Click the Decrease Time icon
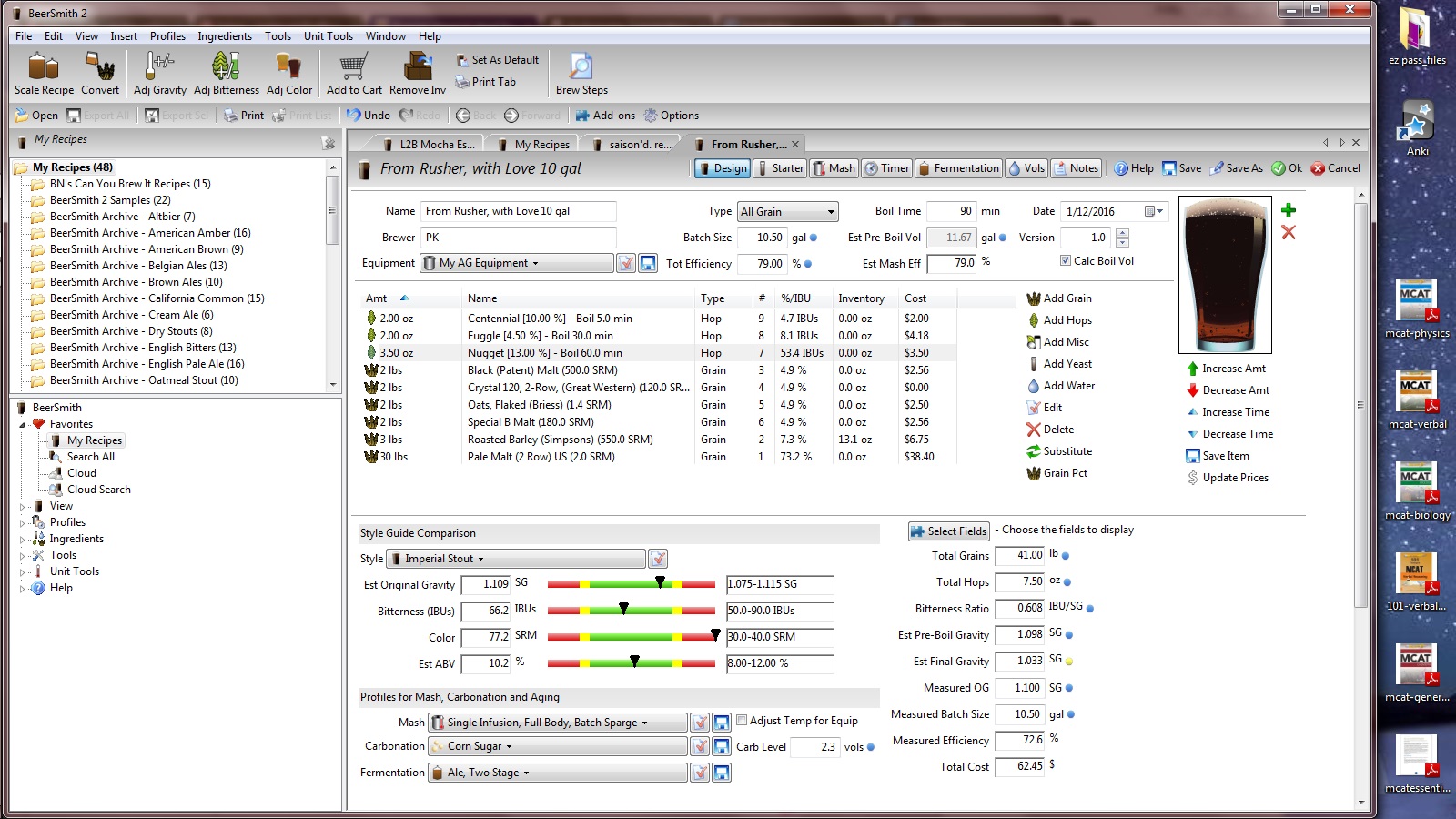1456x819 pixels. [x=1192, y=434]
